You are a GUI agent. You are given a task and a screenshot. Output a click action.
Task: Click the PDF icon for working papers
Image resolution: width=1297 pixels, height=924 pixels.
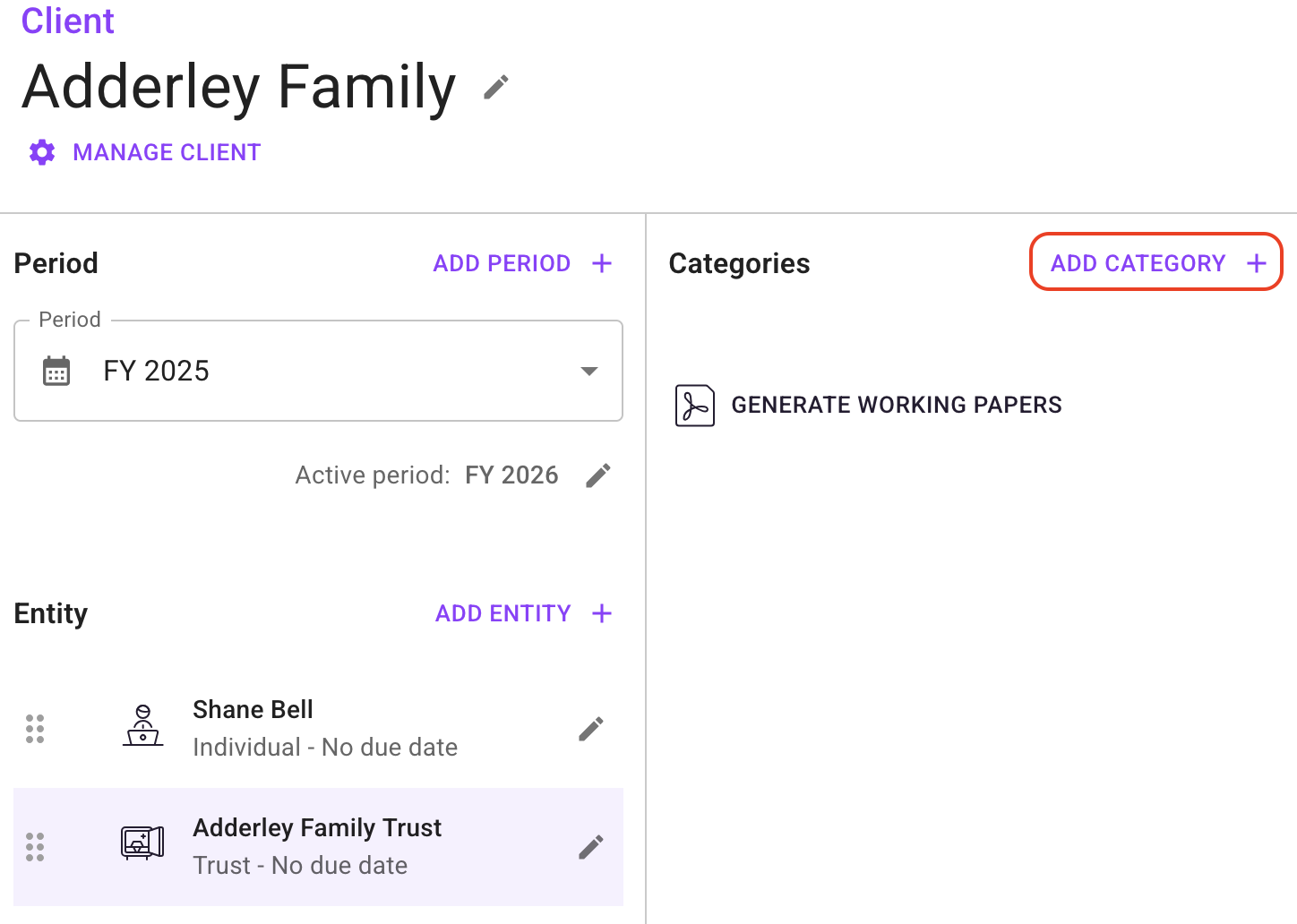[x=694, y=406]
